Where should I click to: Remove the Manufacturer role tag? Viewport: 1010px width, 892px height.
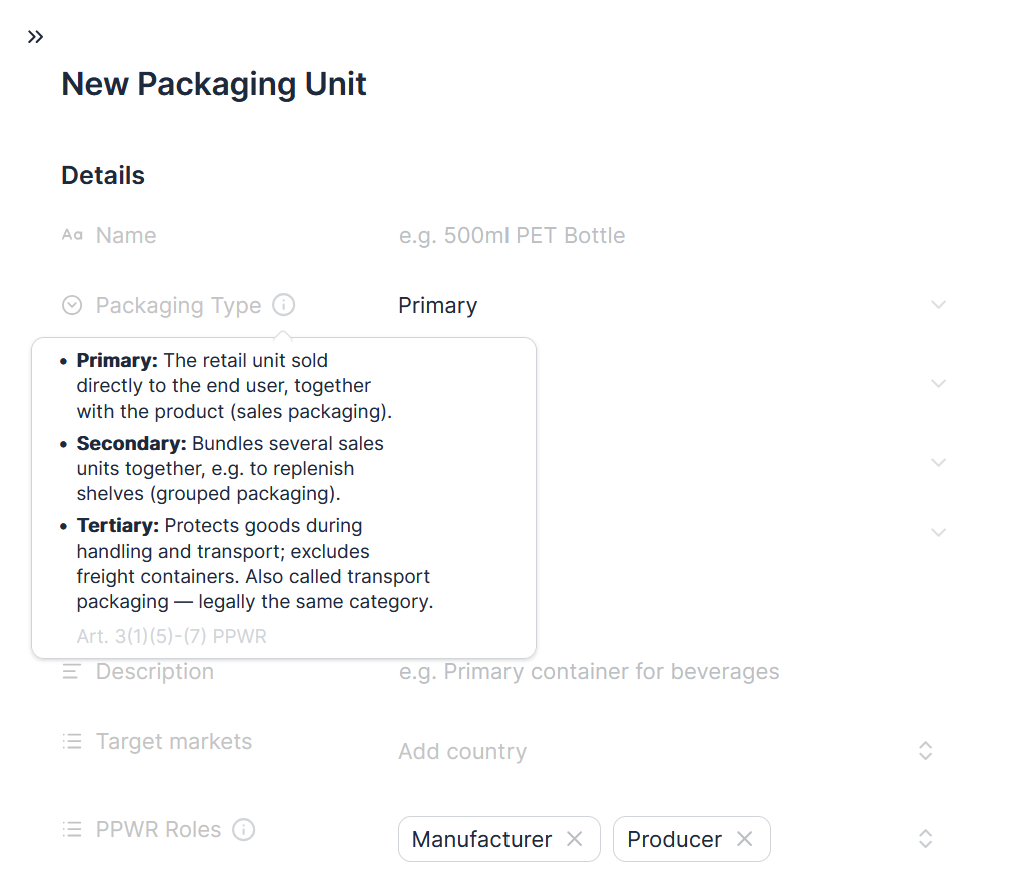click(x=575, y=839)
